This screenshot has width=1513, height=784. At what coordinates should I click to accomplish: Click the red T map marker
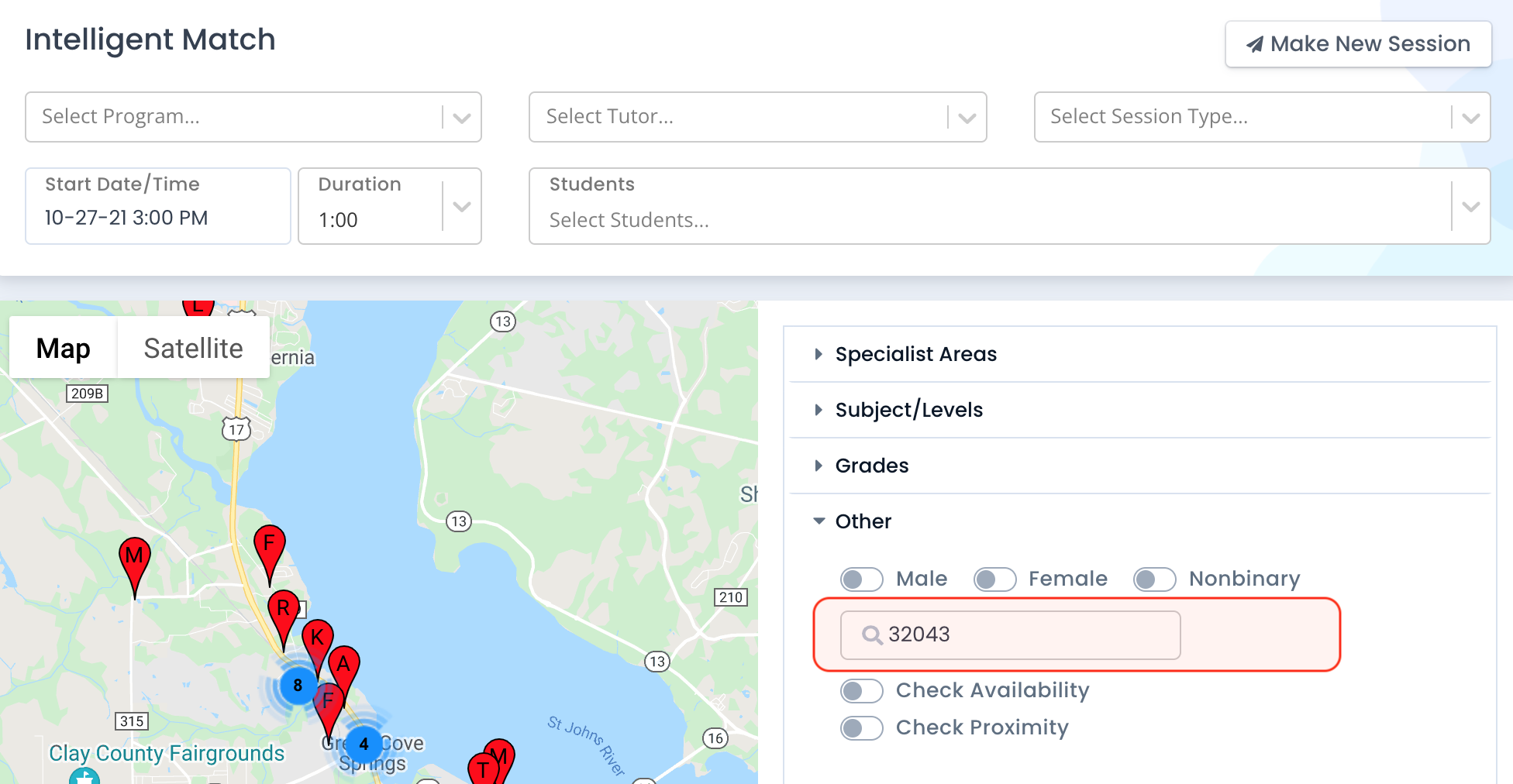(484, 769)
